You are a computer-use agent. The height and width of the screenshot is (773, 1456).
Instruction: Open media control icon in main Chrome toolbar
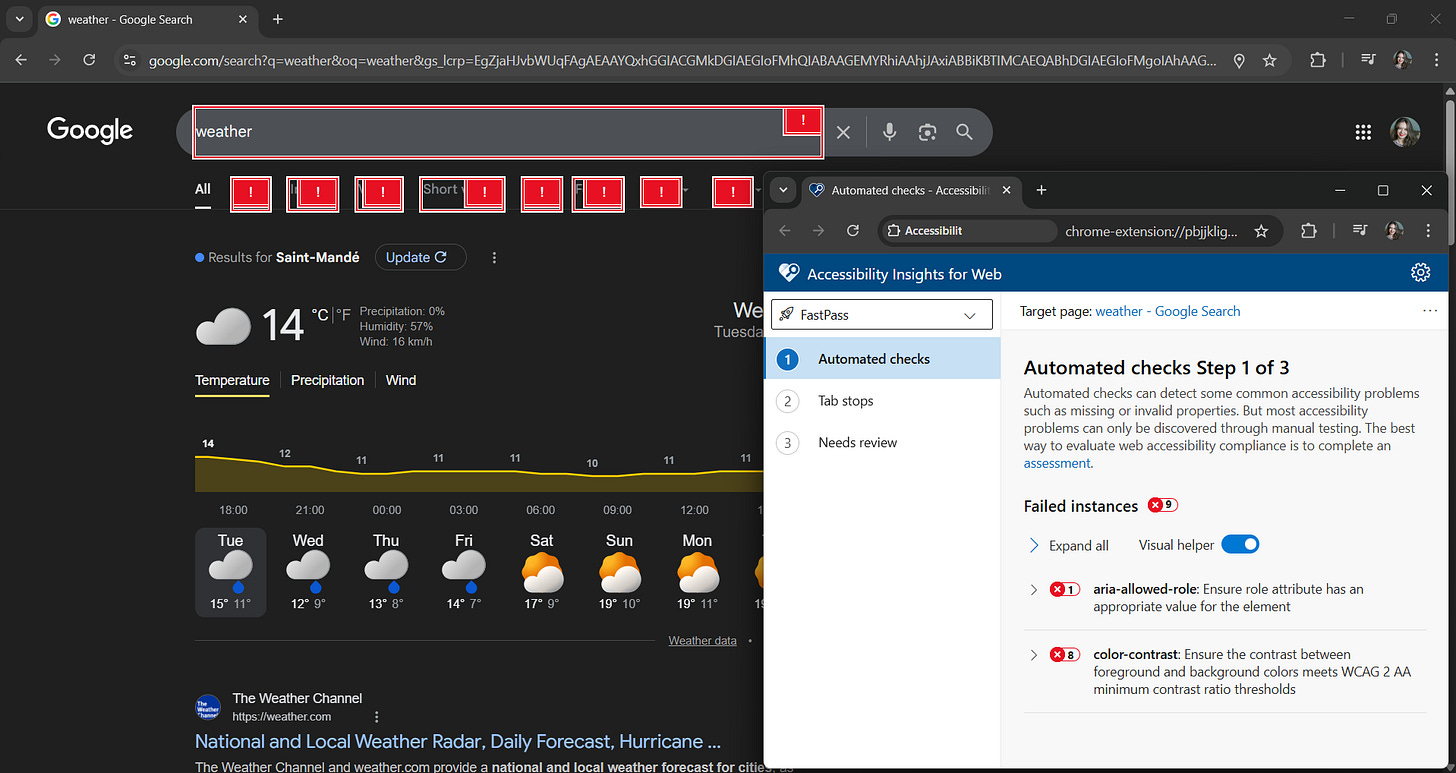tap(1369, 60)
